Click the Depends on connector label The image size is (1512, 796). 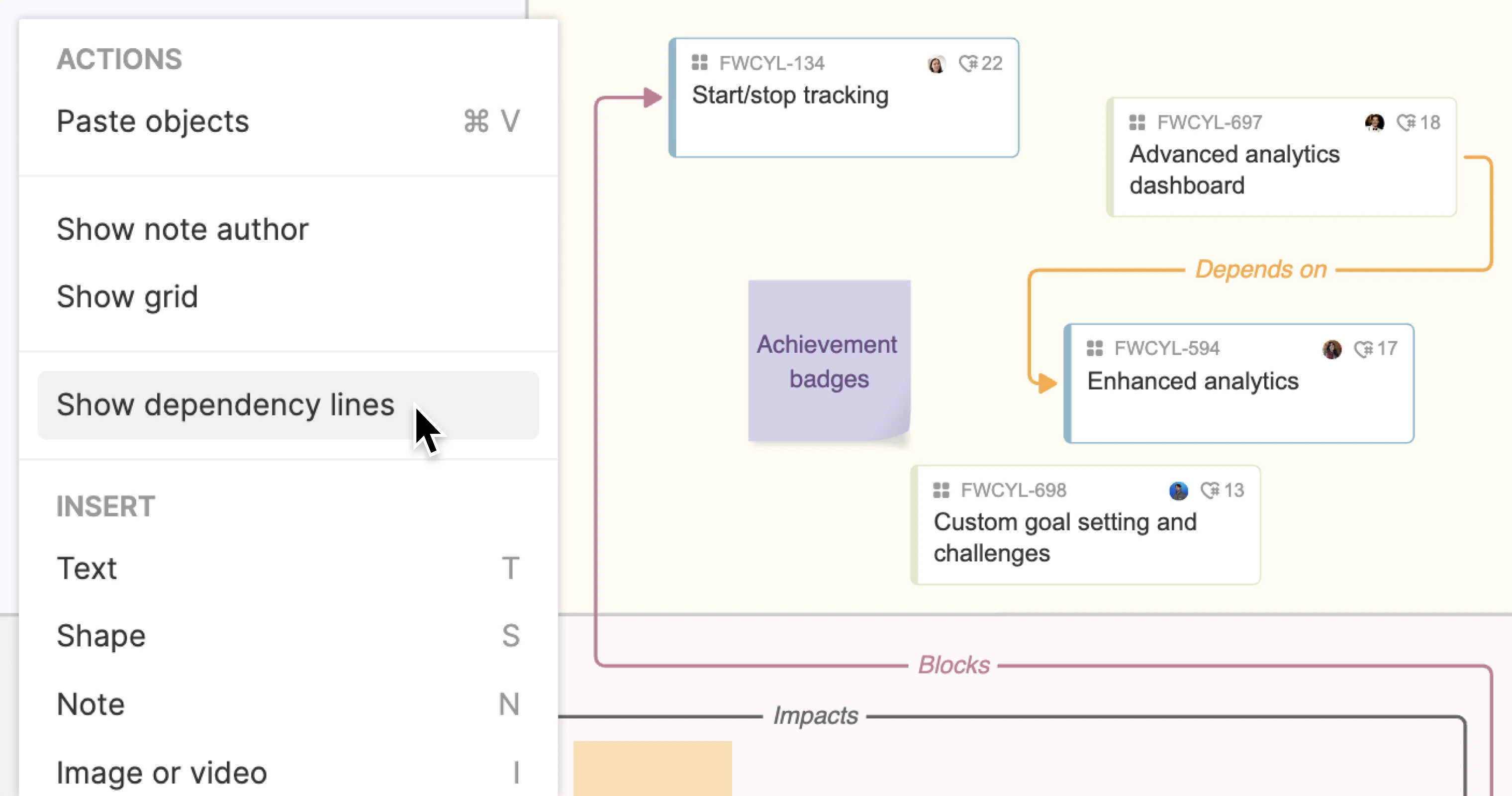coord(1261,270)
